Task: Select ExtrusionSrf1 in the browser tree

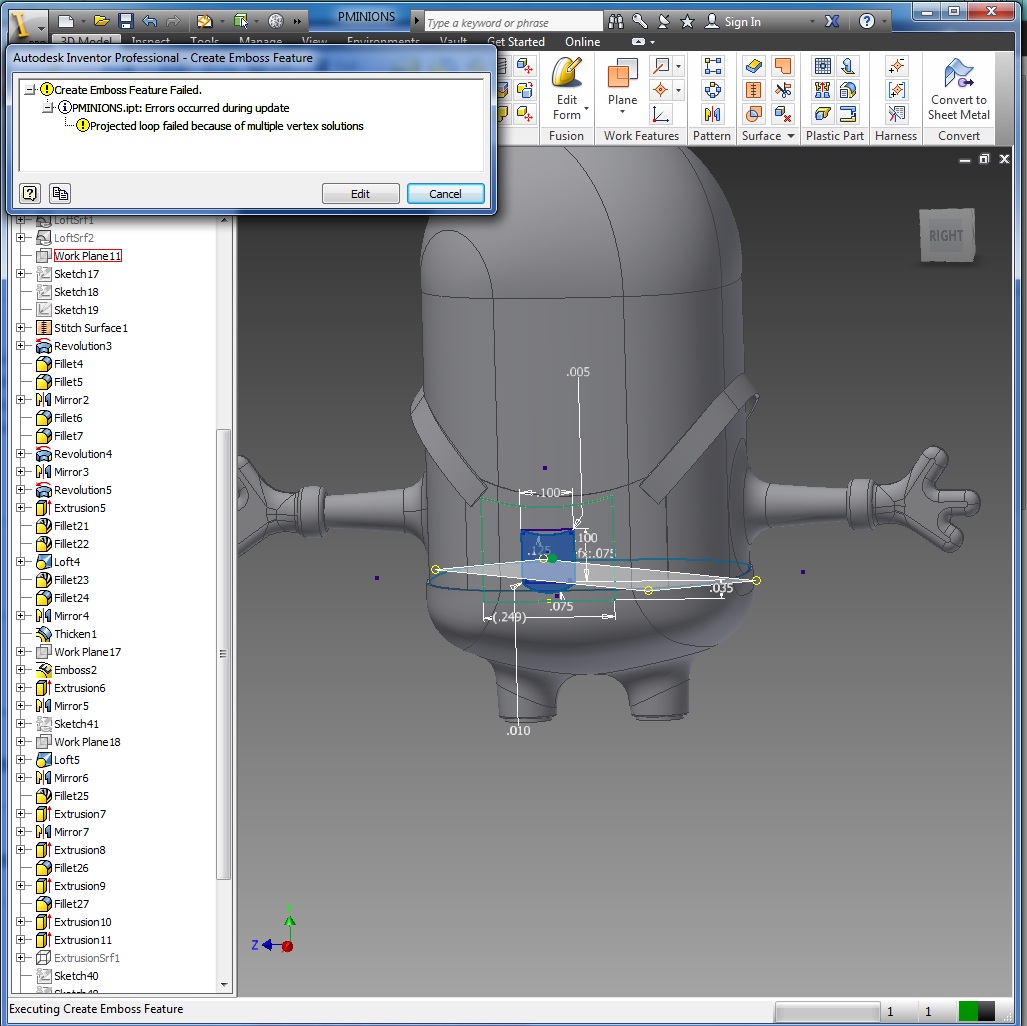Action: pyautogui.click(x=86, y=958)
